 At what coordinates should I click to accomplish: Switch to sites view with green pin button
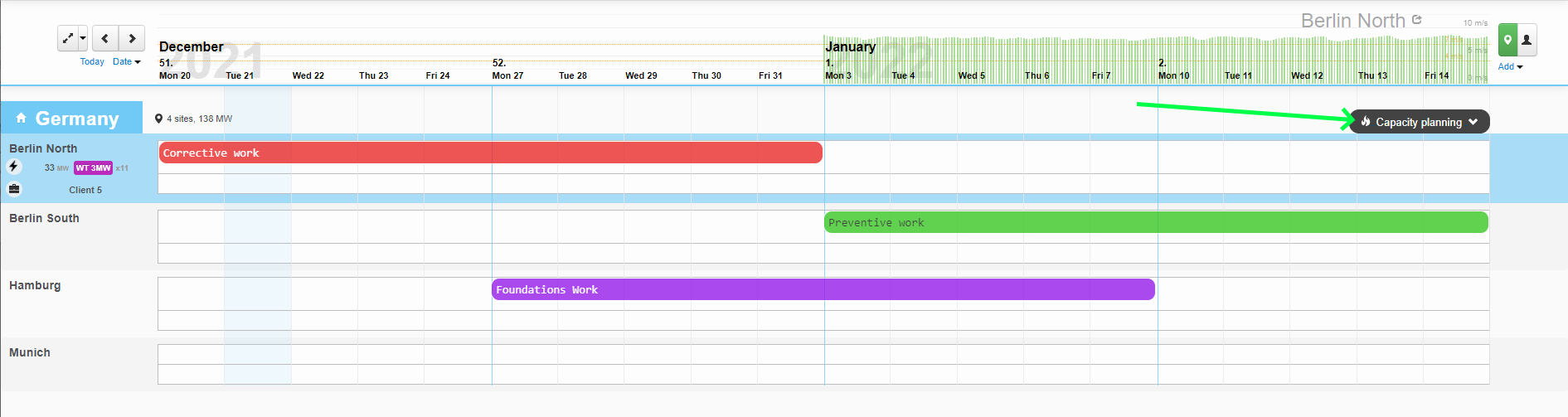click(x=1507, y=40)
